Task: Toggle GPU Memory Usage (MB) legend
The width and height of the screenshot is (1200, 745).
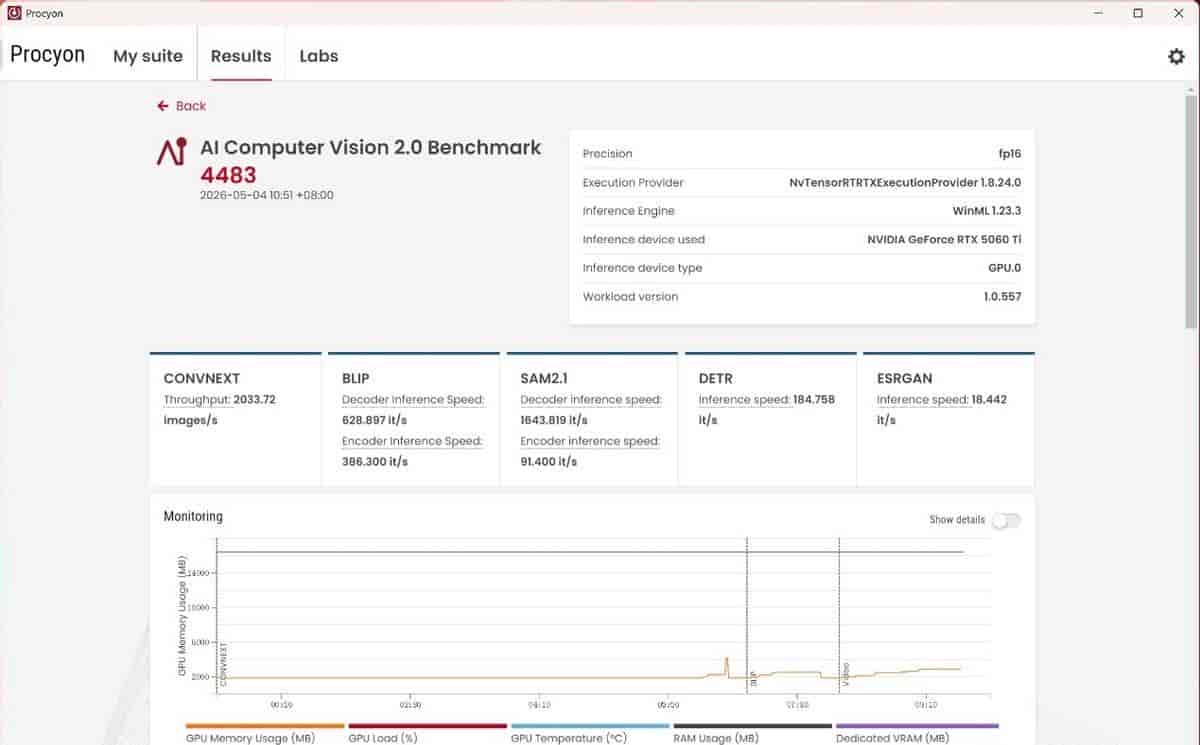Action: click(265, 733)
